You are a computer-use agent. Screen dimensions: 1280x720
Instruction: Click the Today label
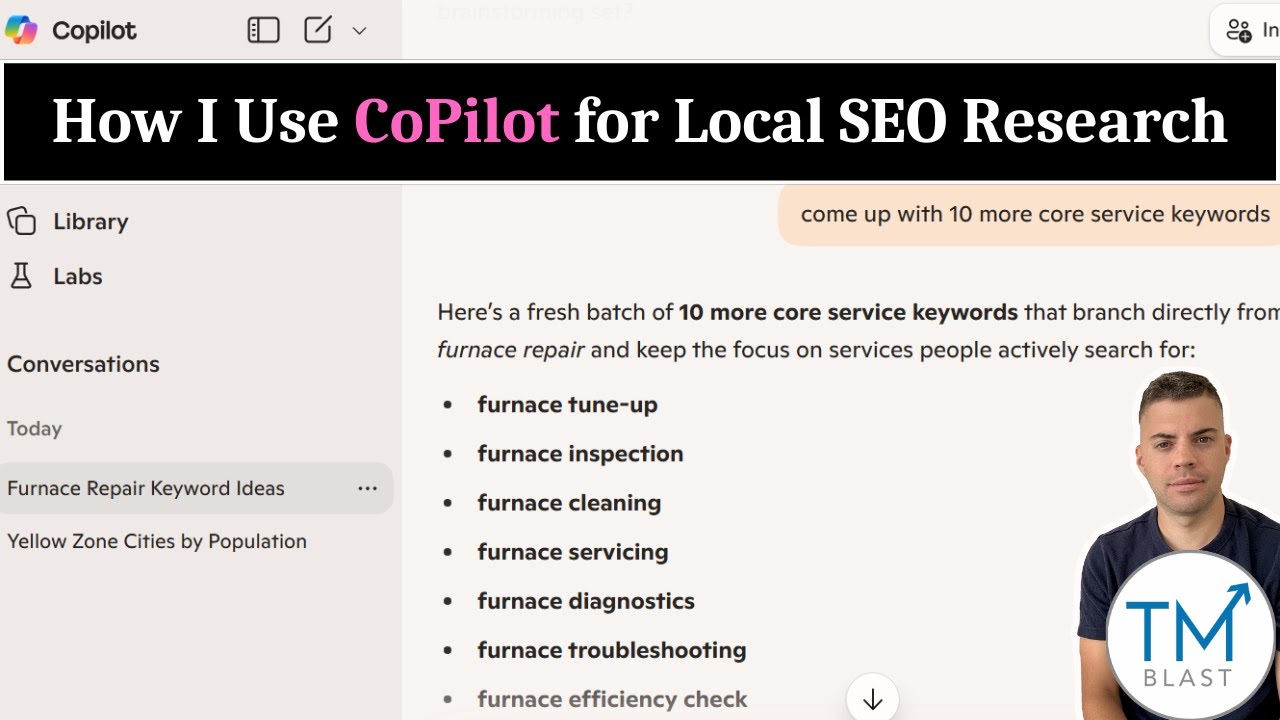pyautogui.click(x=34, y=428)
